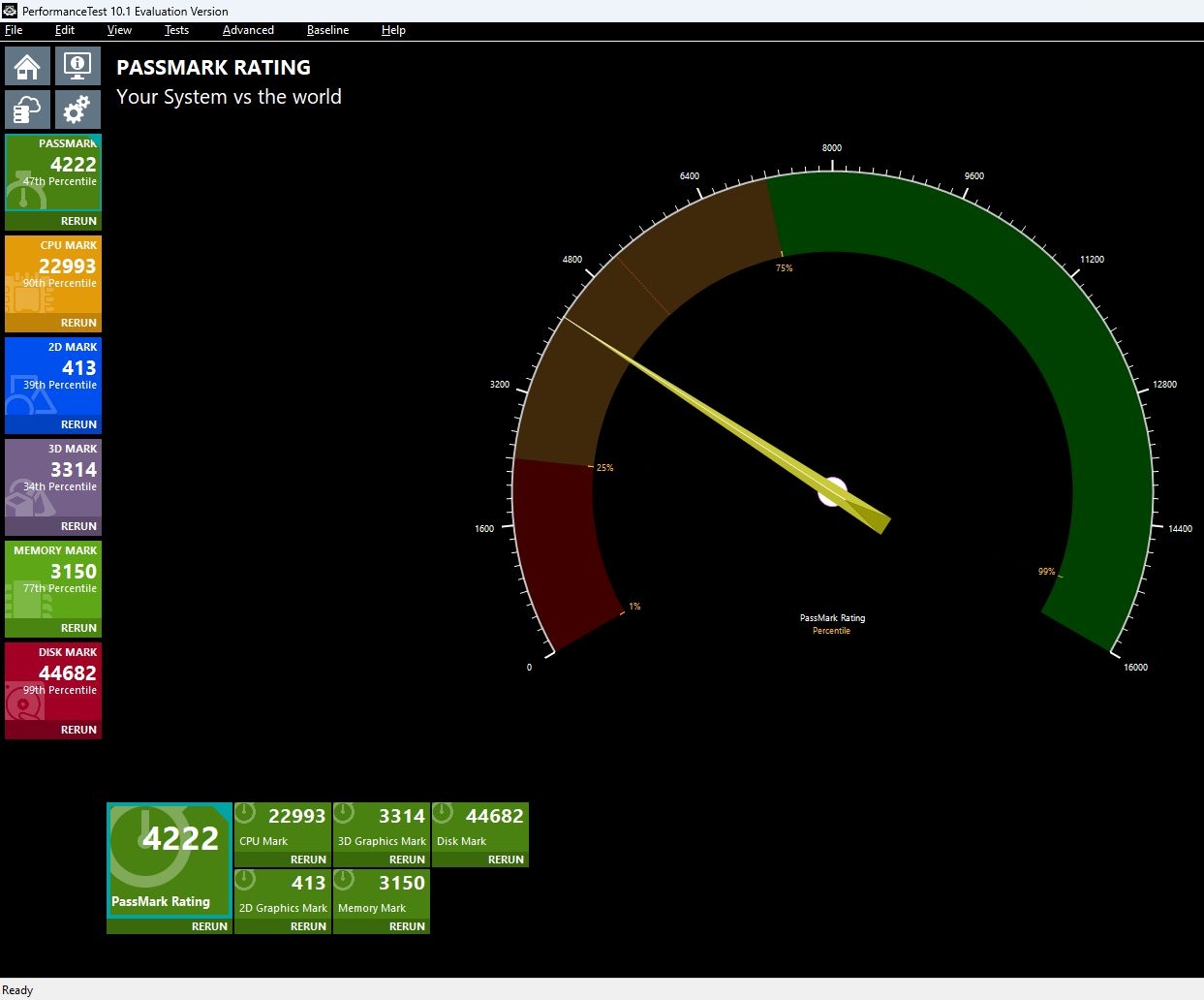
Task: Rerun bottom Memory Mark test
Action: coord(407,926)
